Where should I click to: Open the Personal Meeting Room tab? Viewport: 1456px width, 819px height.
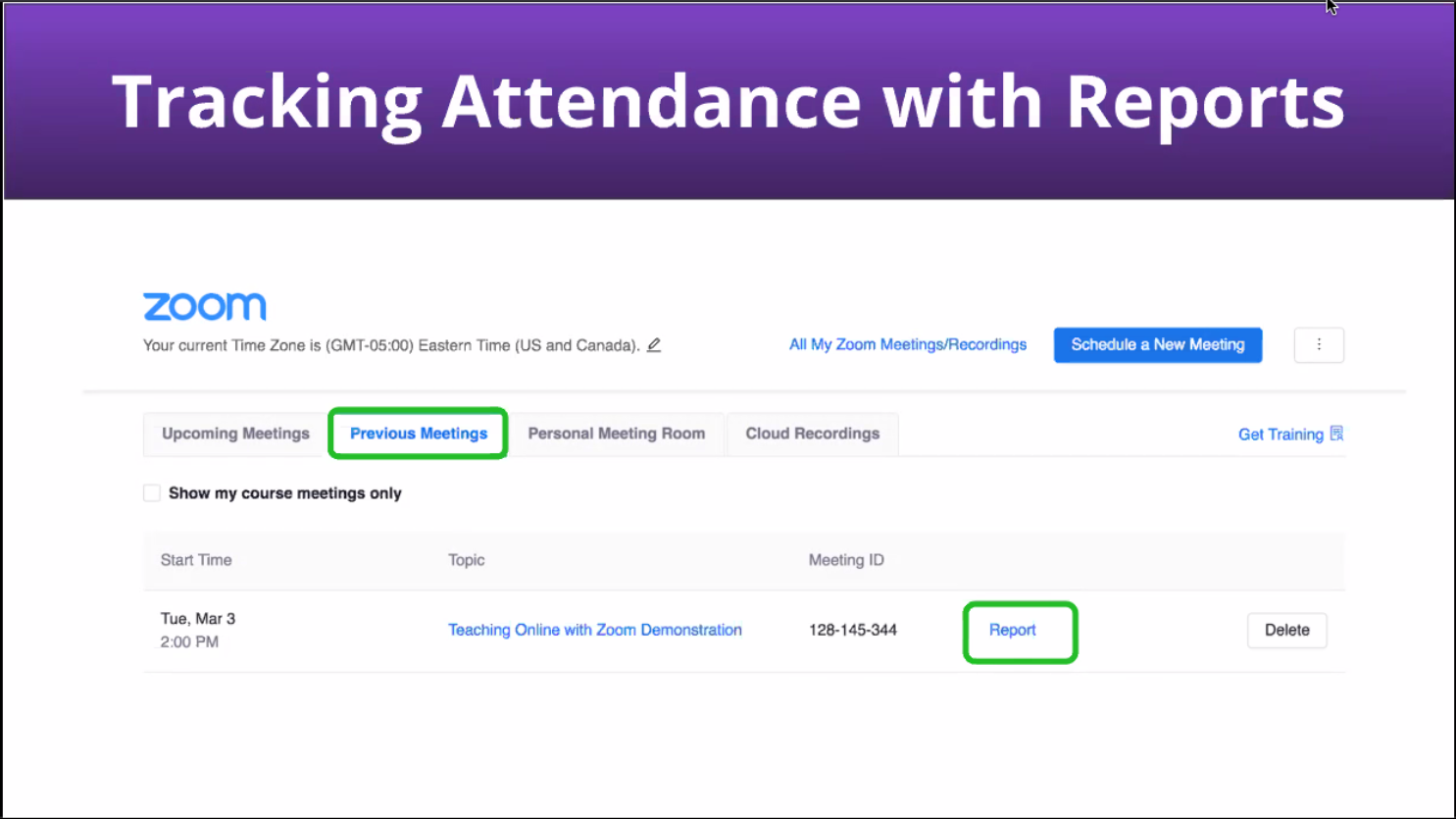[x=617, y=434]
